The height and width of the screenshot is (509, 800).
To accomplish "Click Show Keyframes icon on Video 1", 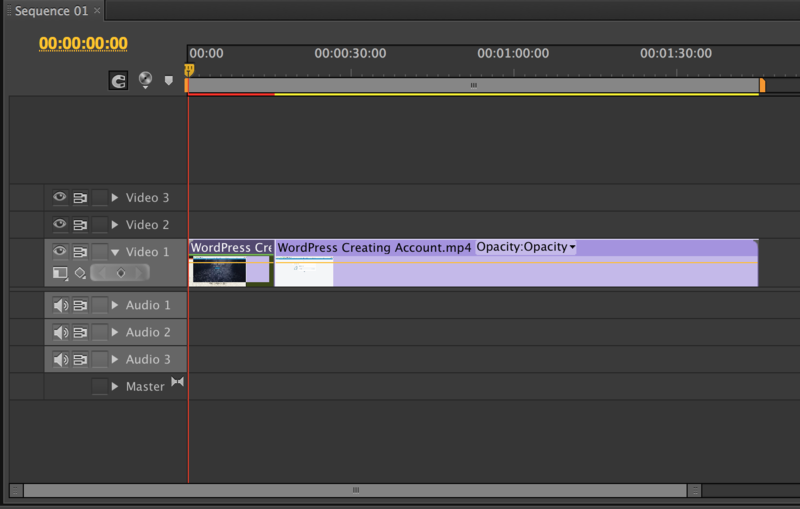I will pos(80,273).
